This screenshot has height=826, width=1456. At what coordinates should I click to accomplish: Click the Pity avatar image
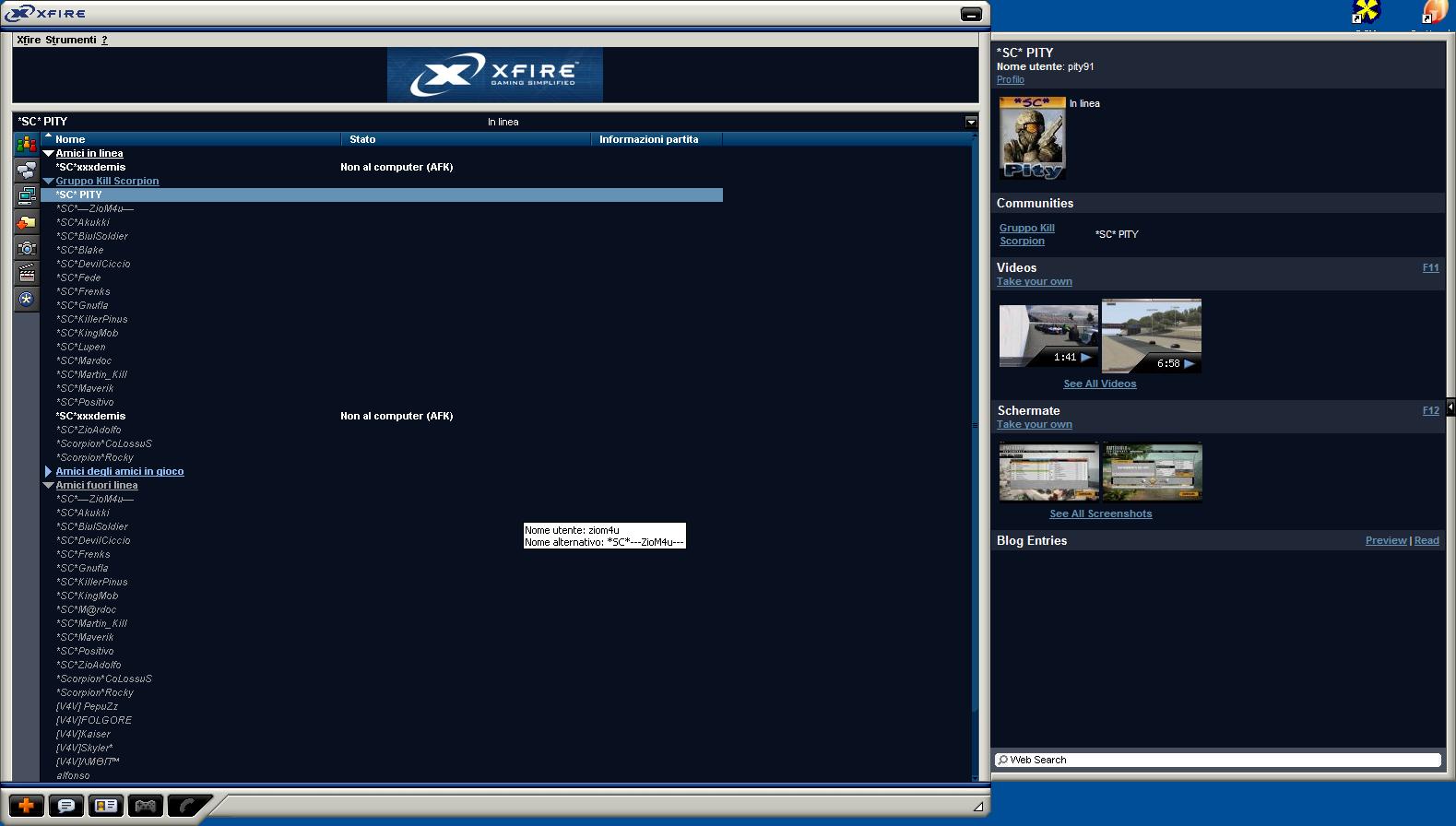pos(1032,137)
